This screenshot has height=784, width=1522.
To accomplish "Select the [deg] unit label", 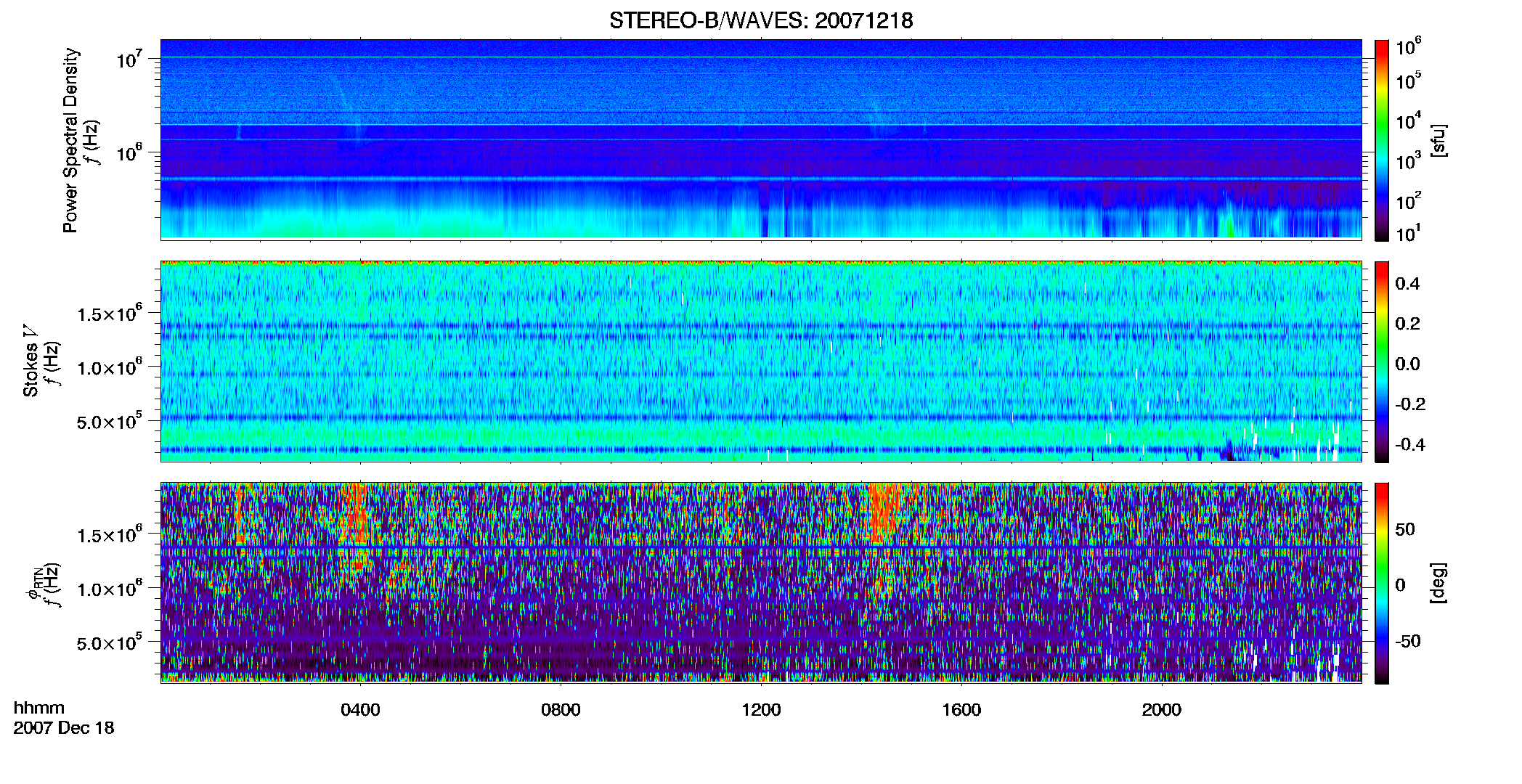I will coord(1438,583).
